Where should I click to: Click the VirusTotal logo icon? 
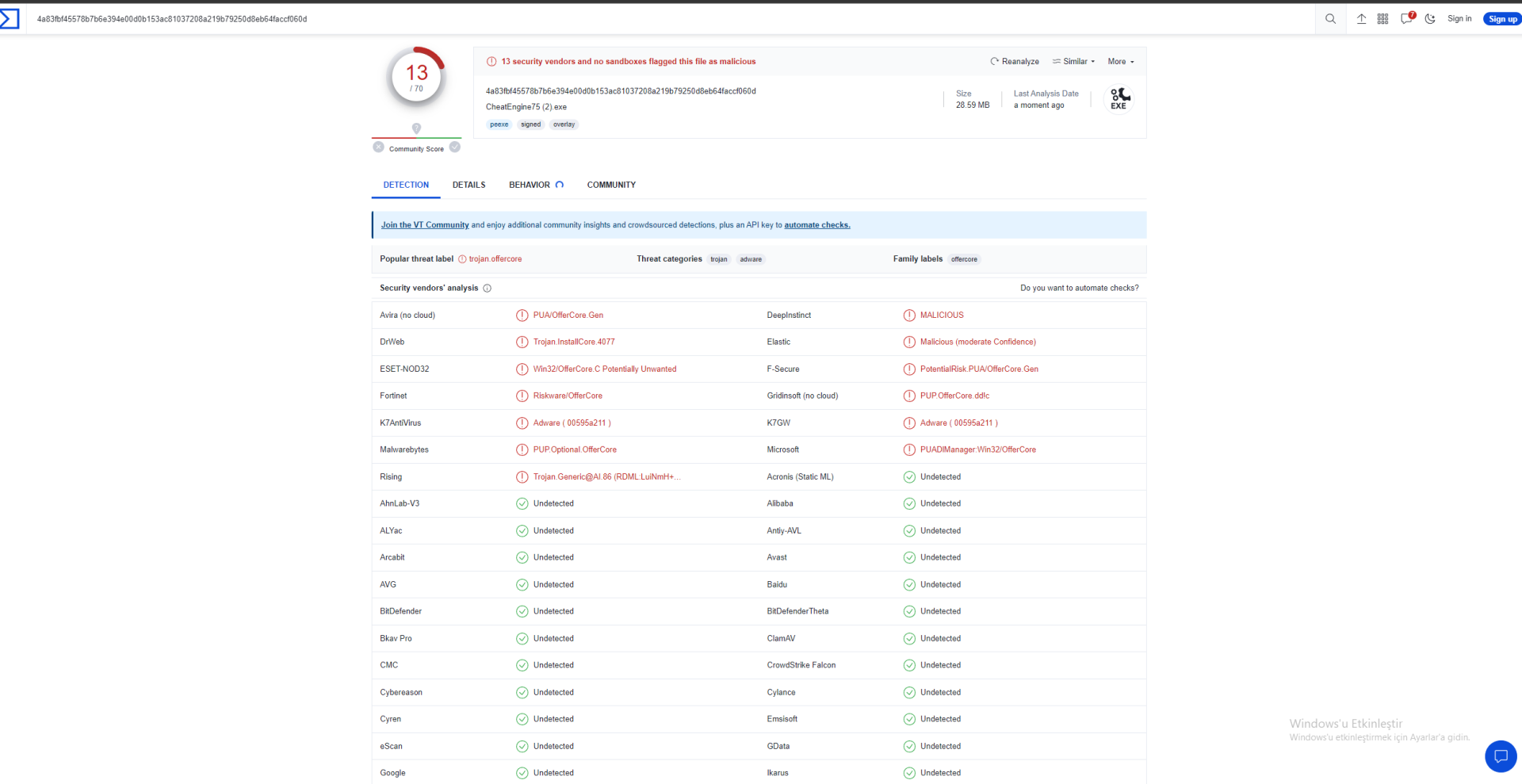10,18
